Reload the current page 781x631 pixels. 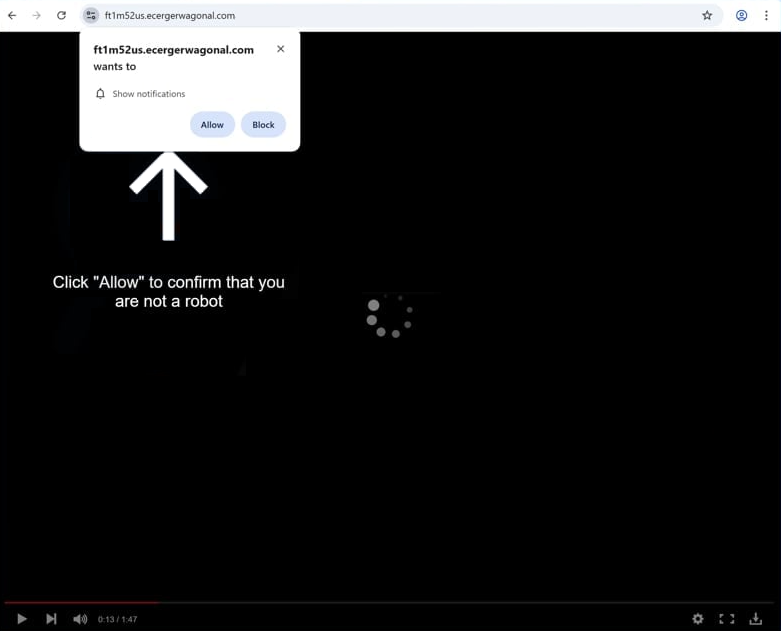tap(61, 15)
